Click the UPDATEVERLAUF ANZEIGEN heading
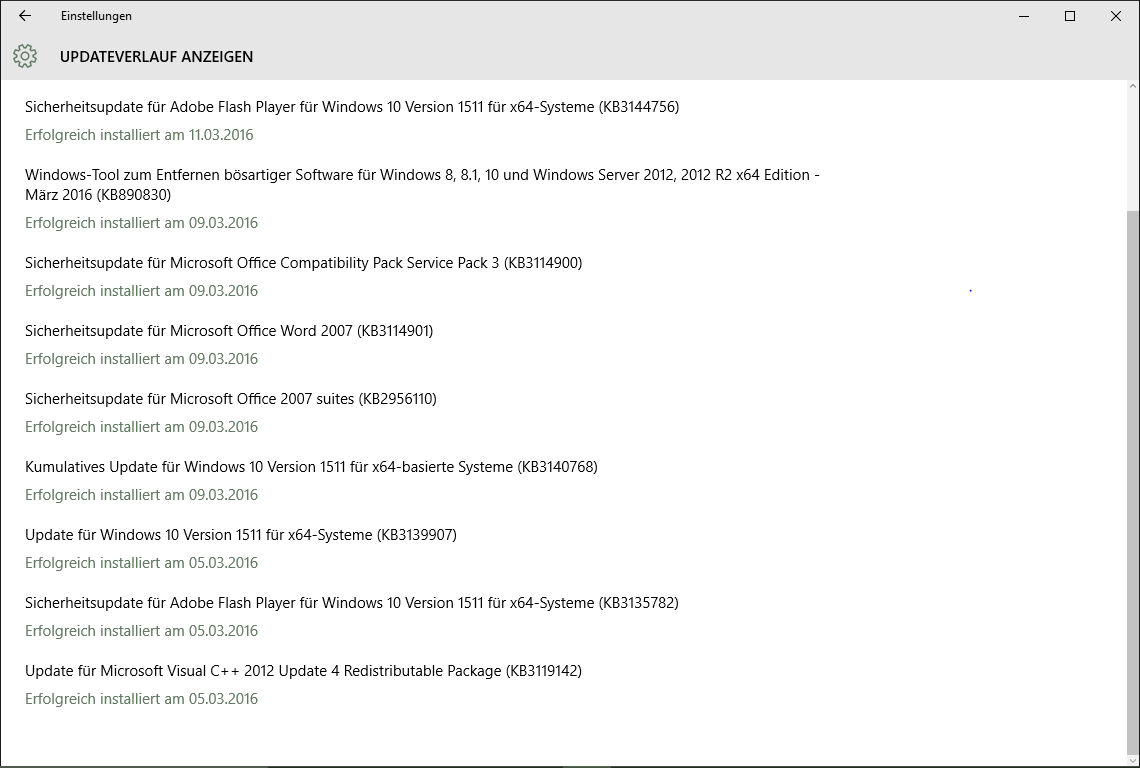The height and width of the screenshot is (768, 1140). (x=156, y=57)
